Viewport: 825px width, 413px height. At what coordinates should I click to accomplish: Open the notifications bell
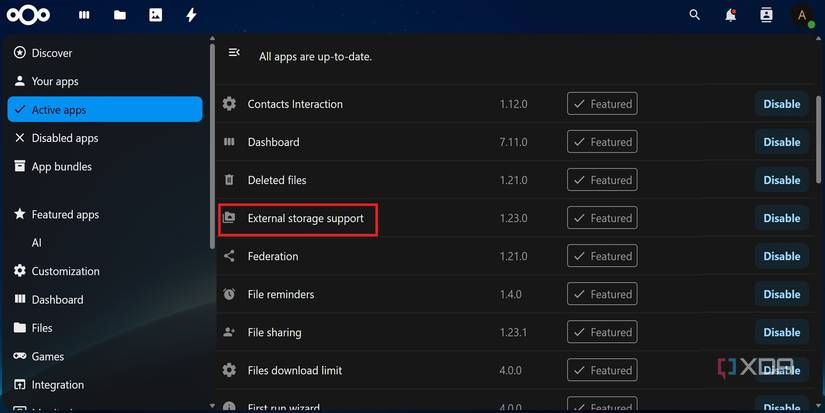[x=730, y=15]
